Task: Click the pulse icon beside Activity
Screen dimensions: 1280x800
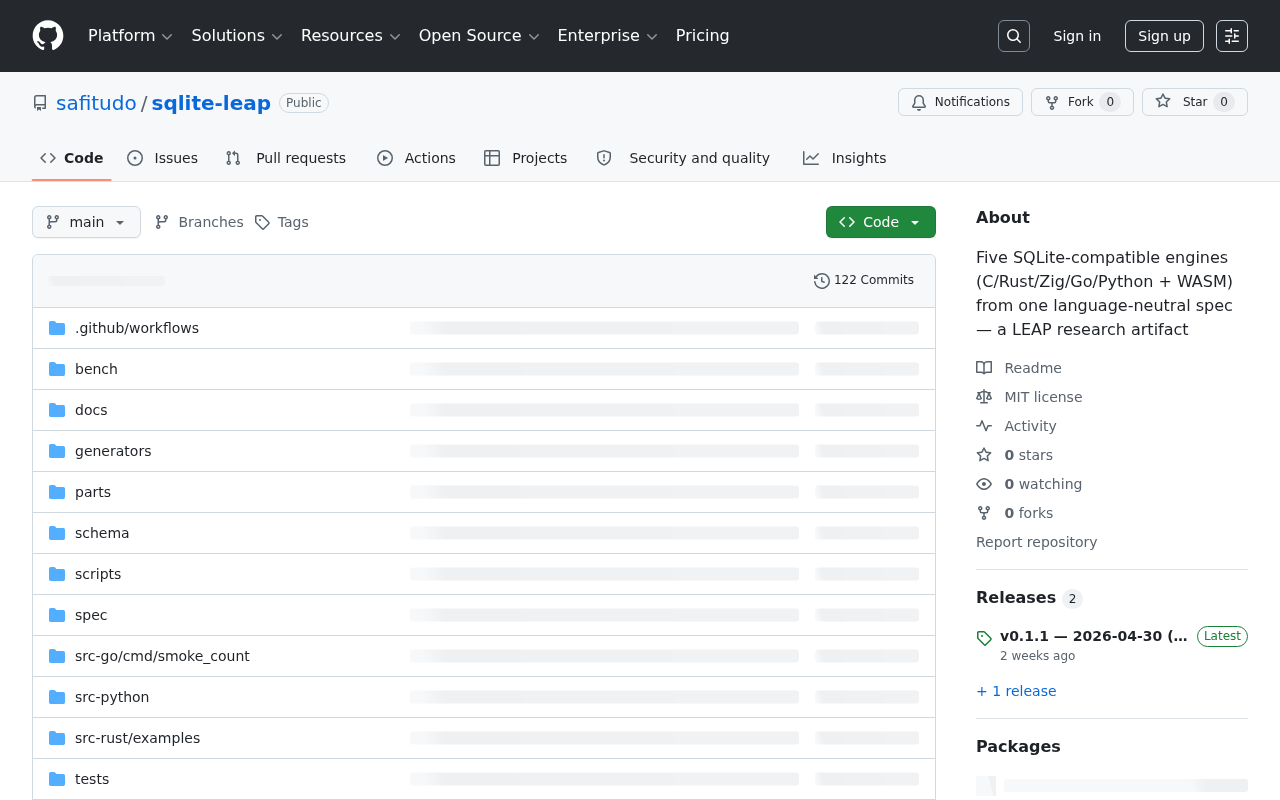Action: pyautogui.click(x=984, y=426)
